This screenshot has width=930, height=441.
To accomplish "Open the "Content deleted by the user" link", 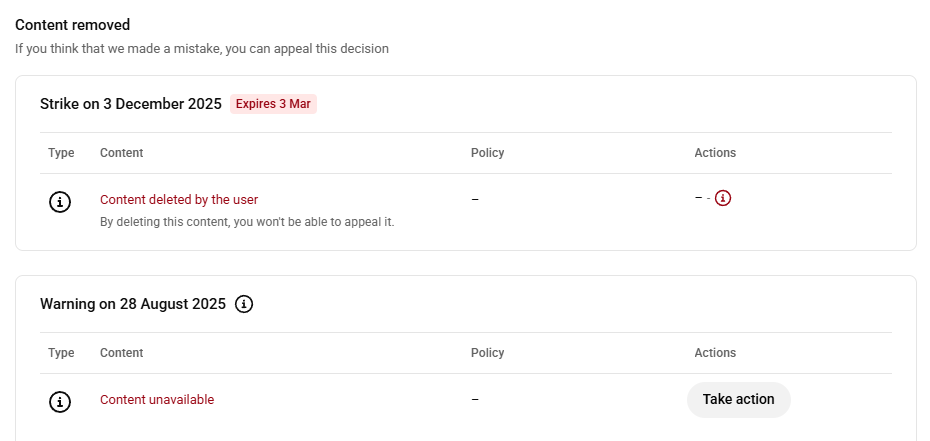I will tap(179, 200).
